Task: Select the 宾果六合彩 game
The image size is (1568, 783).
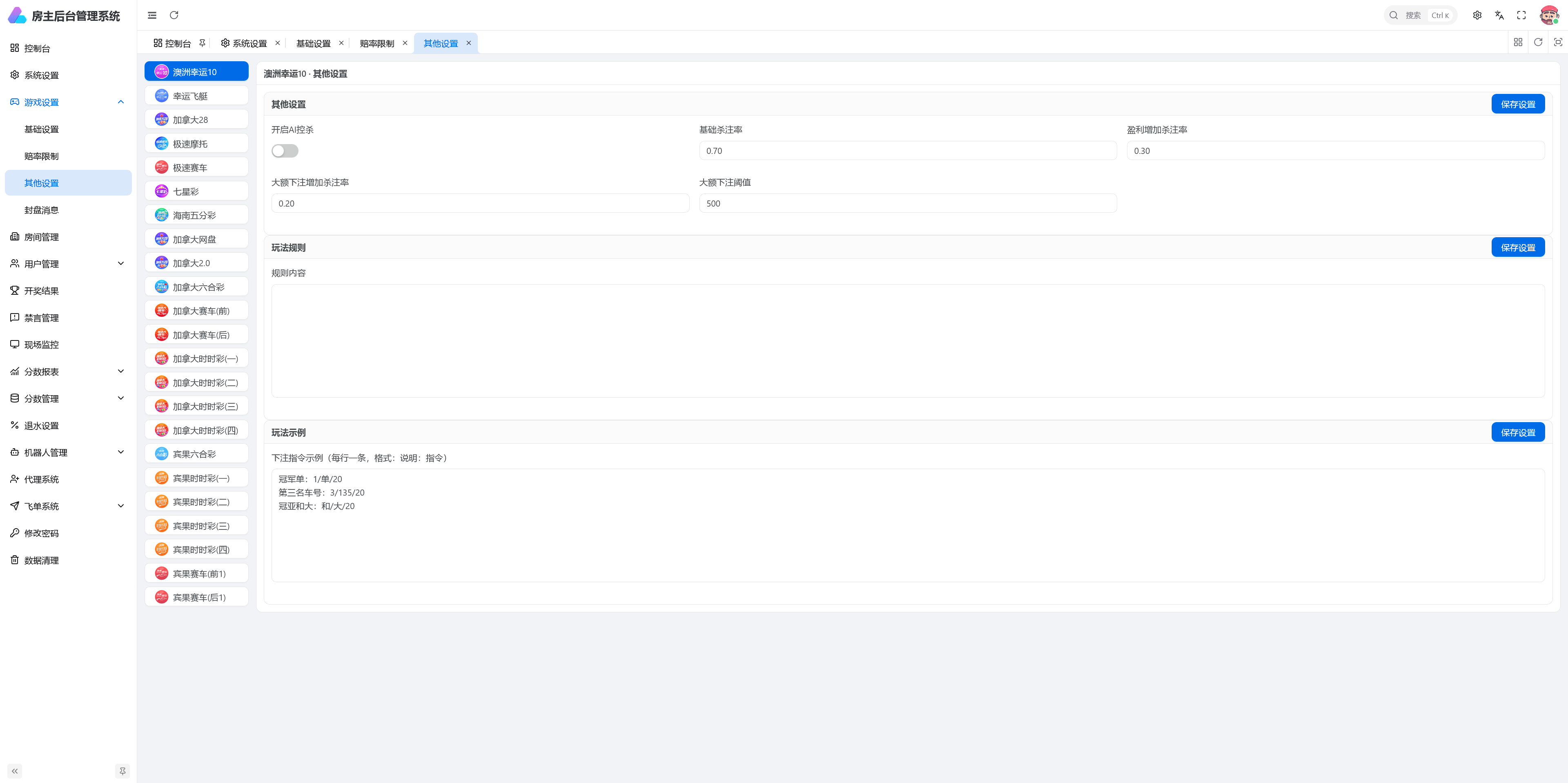Action: [196, 454]
